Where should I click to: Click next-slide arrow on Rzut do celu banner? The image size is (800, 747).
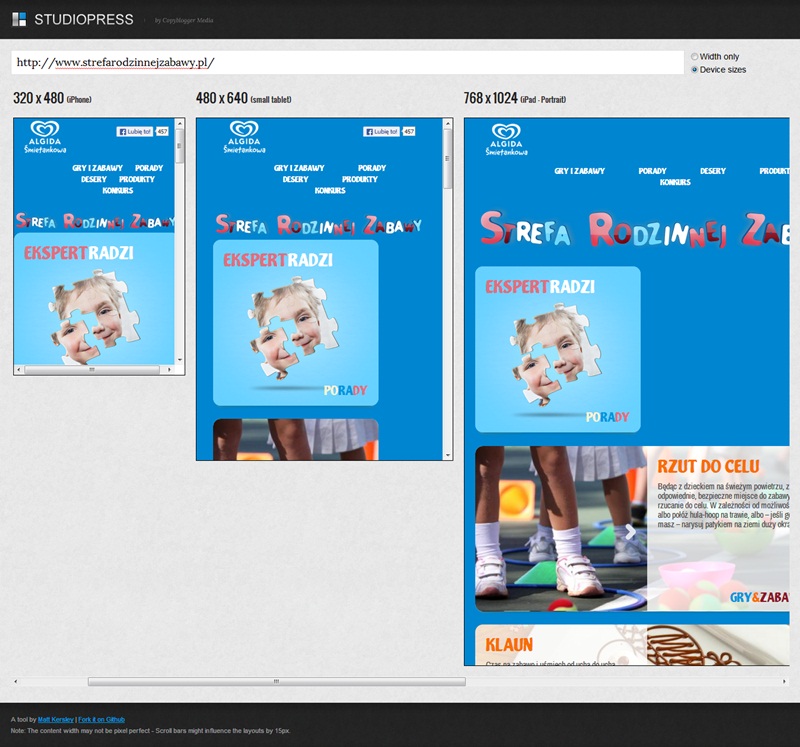tap(631, 532)
